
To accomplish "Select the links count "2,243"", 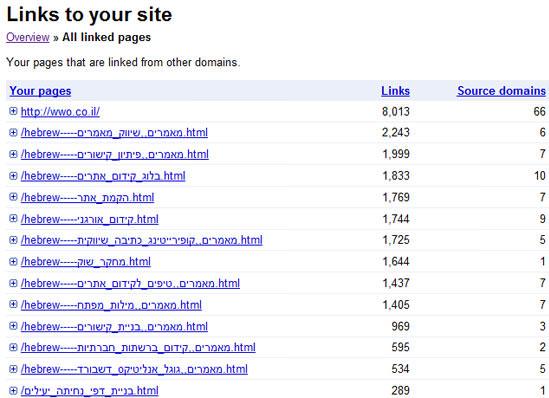I will click(x=396, y=133).
